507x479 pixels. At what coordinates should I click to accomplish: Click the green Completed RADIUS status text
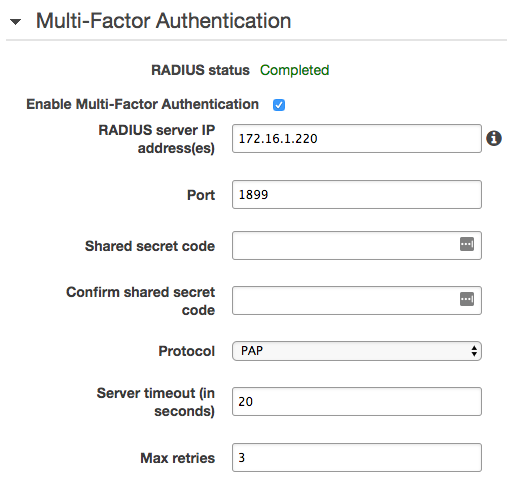click(x=294, y=70)
